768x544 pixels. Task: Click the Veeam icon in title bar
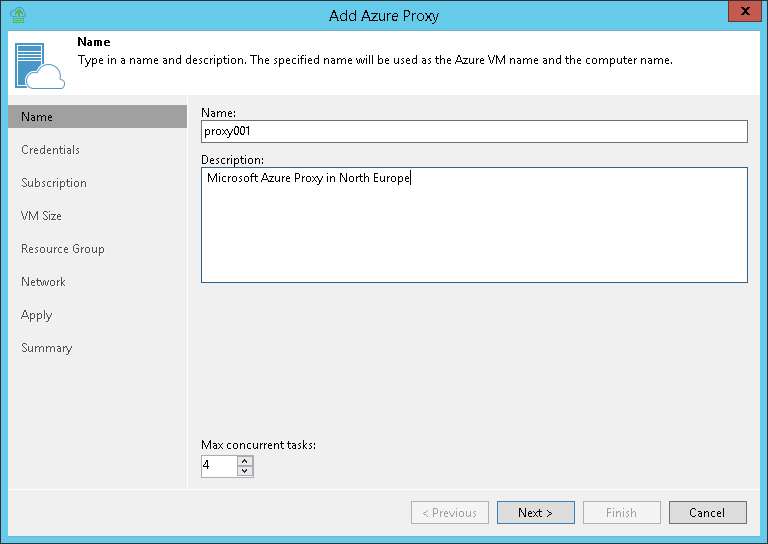point(16,15)
